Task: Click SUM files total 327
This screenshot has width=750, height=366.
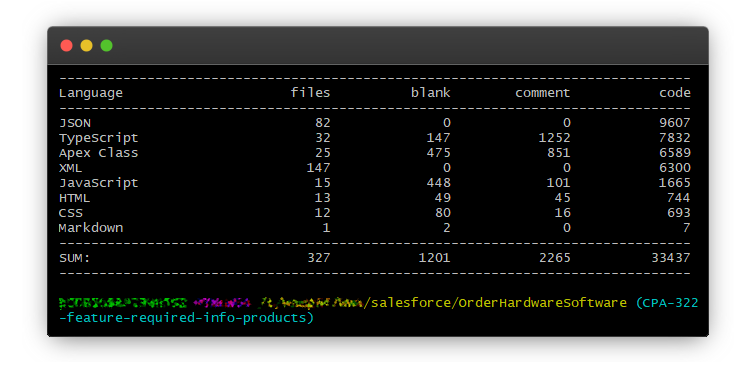Action: pos(319,258)
